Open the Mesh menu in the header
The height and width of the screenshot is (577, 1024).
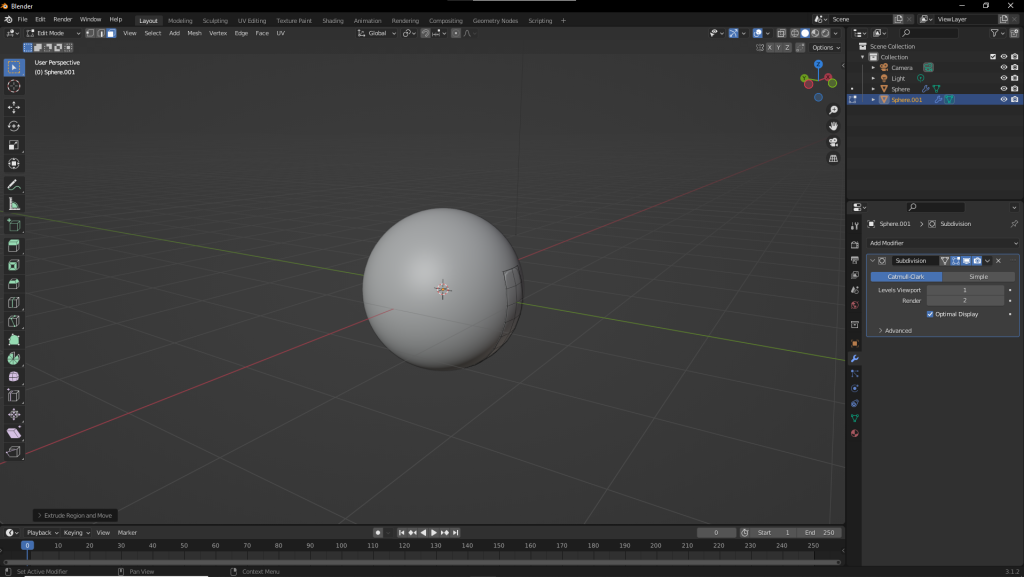pos(194,33)
